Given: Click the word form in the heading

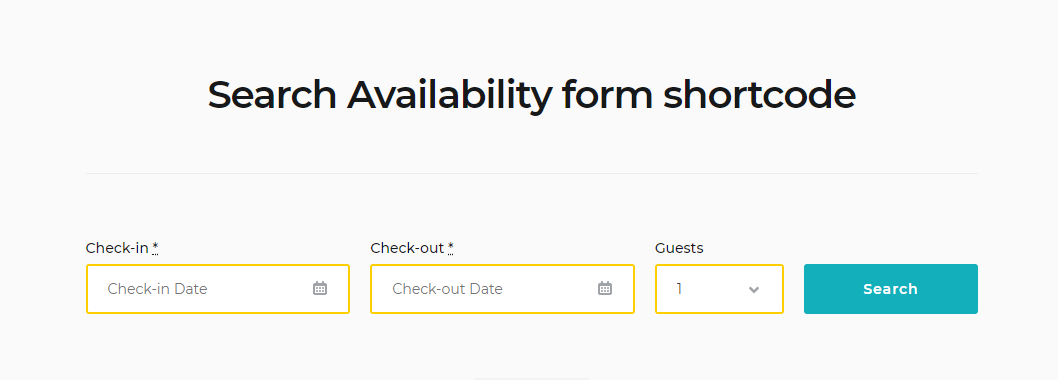Looking at the screenshot, I should tap(607, 94).
